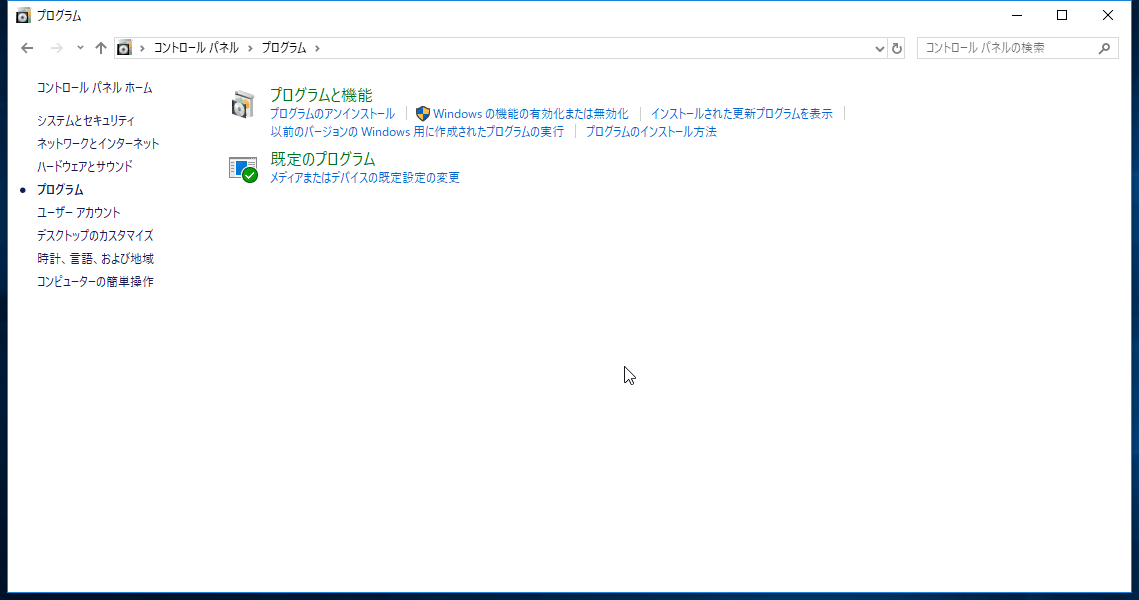The width and height of the screenshot is (1139, 600).
Task: Click the UAC shield icon beside Windows の機能
Action: [423, 114]
